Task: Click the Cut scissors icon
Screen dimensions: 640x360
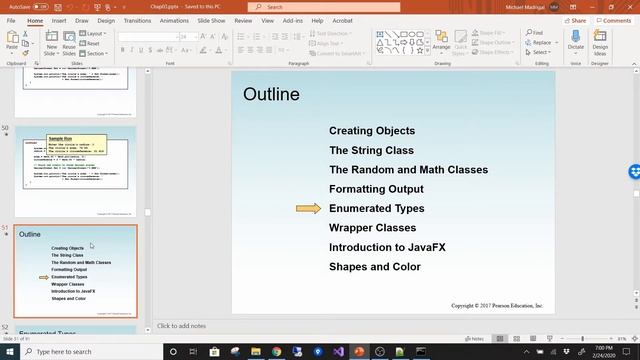Action: pyautogui.click(x=25, y=33)
